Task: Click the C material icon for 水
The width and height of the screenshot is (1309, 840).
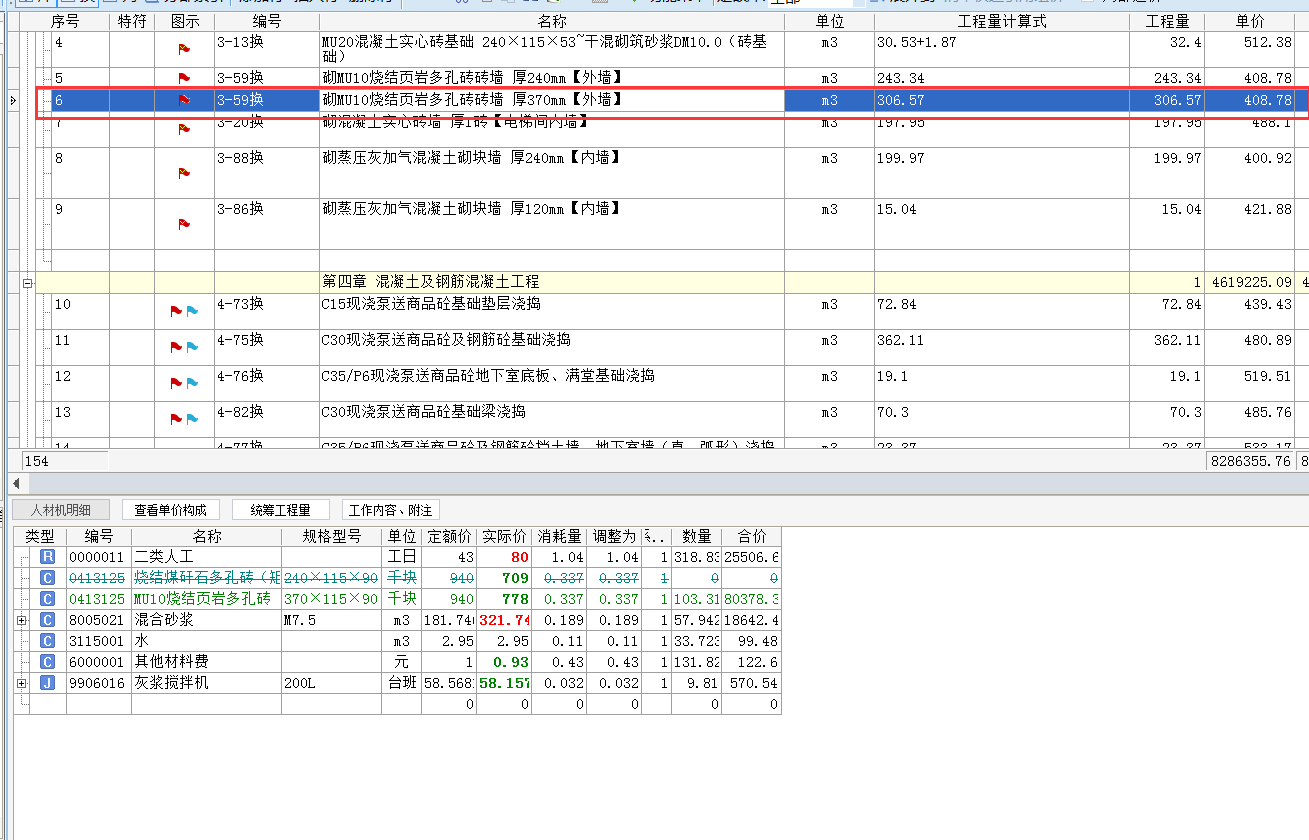Action: pos(47,641)
